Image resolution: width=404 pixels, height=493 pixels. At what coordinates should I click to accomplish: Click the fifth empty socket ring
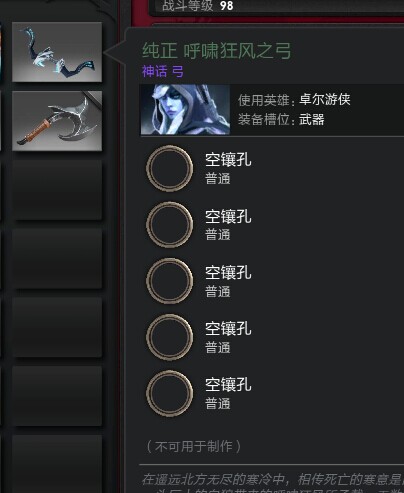pos(170,393)
